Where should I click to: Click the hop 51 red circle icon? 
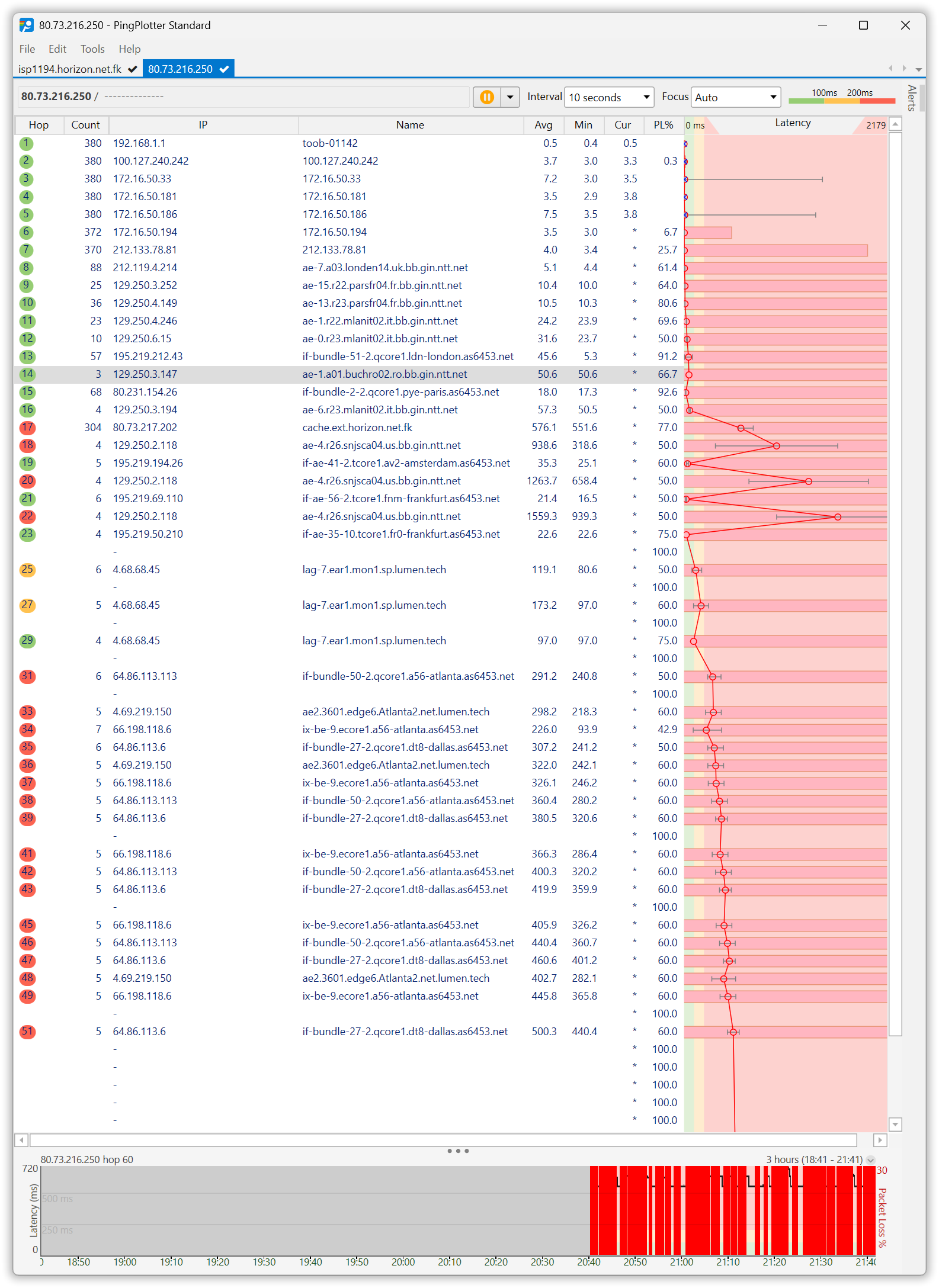[27, 1032]
